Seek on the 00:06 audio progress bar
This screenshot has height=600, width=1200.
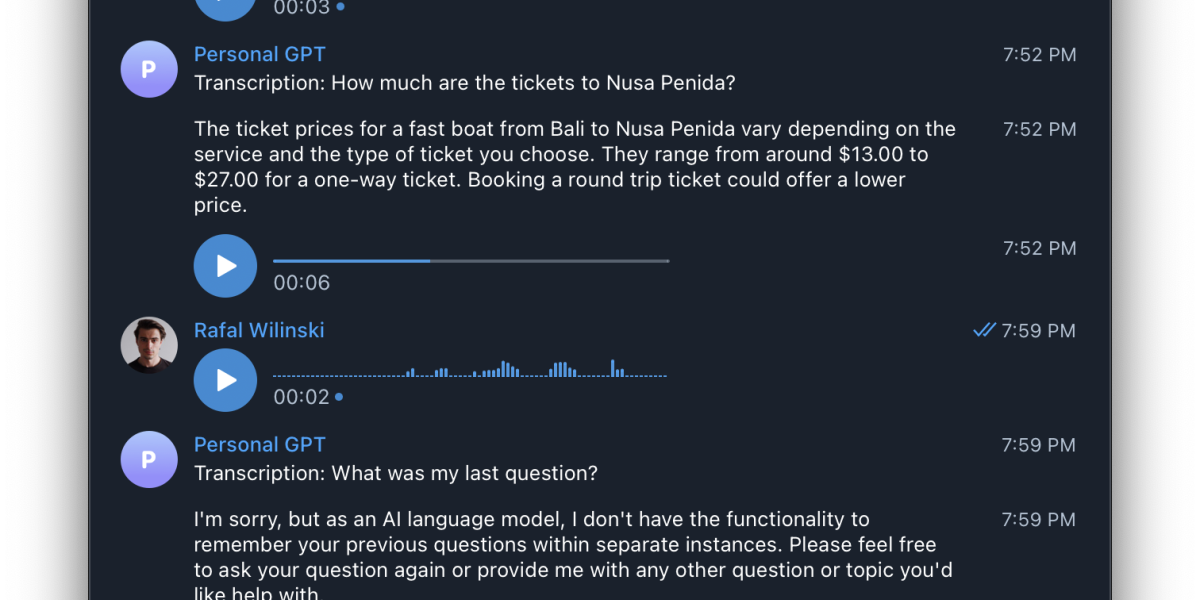click(x=470, y=261)
